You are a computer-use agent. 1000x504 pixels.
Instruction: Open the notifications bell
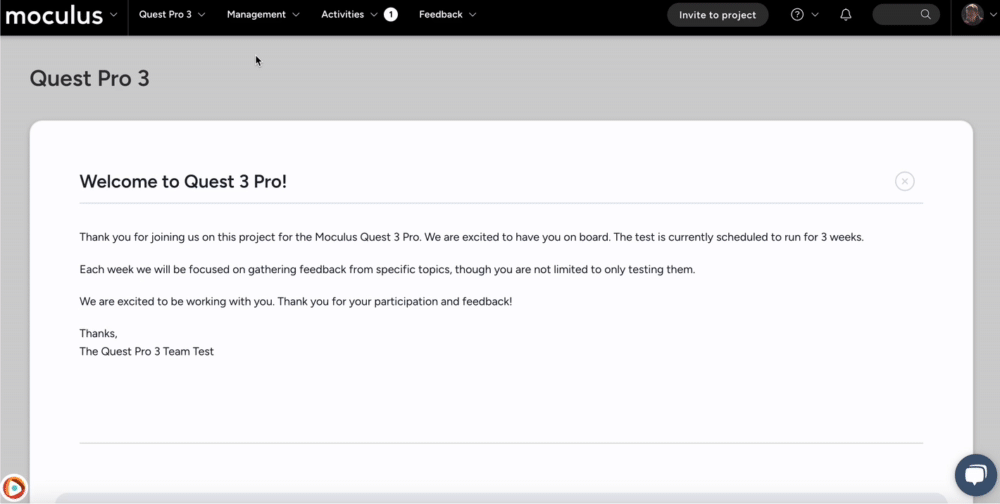(x=846, y=15)
